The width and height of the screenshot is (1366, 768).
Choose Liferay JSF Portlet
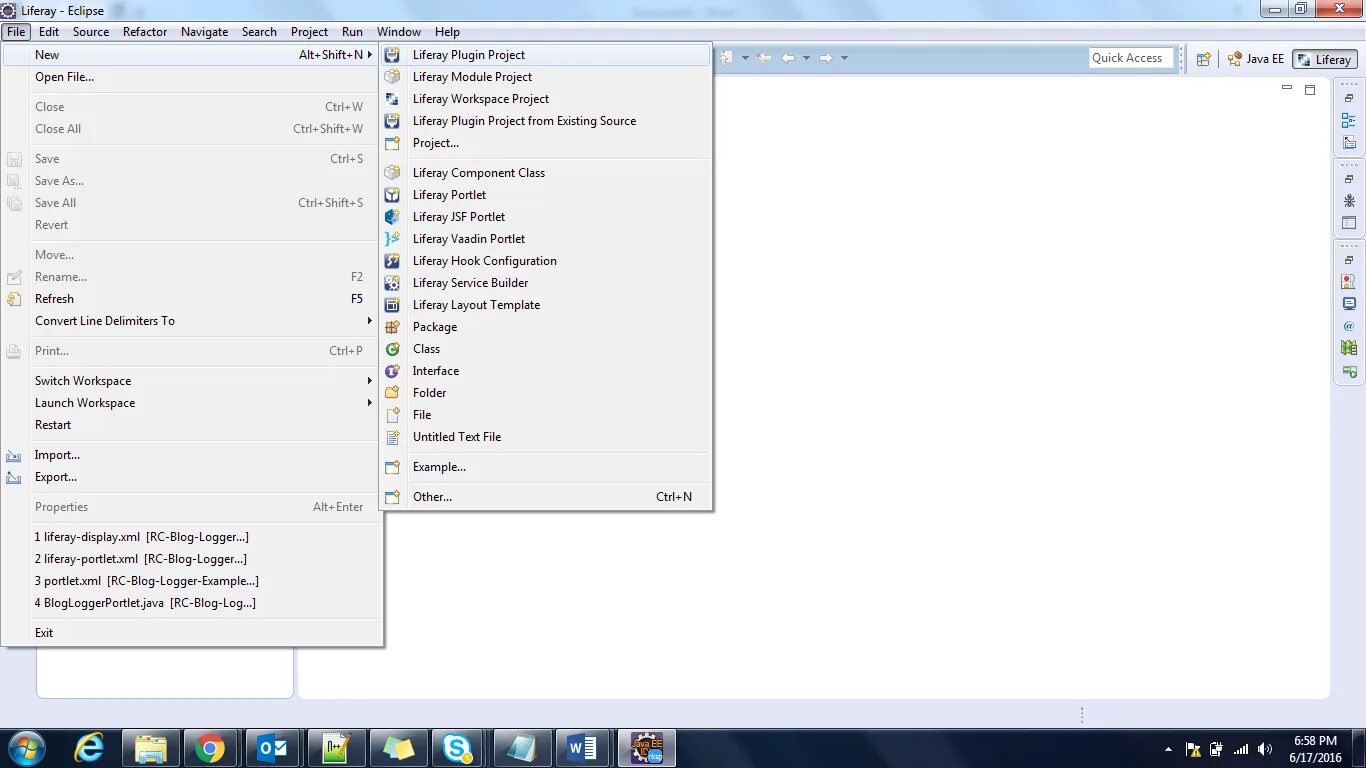545,217
